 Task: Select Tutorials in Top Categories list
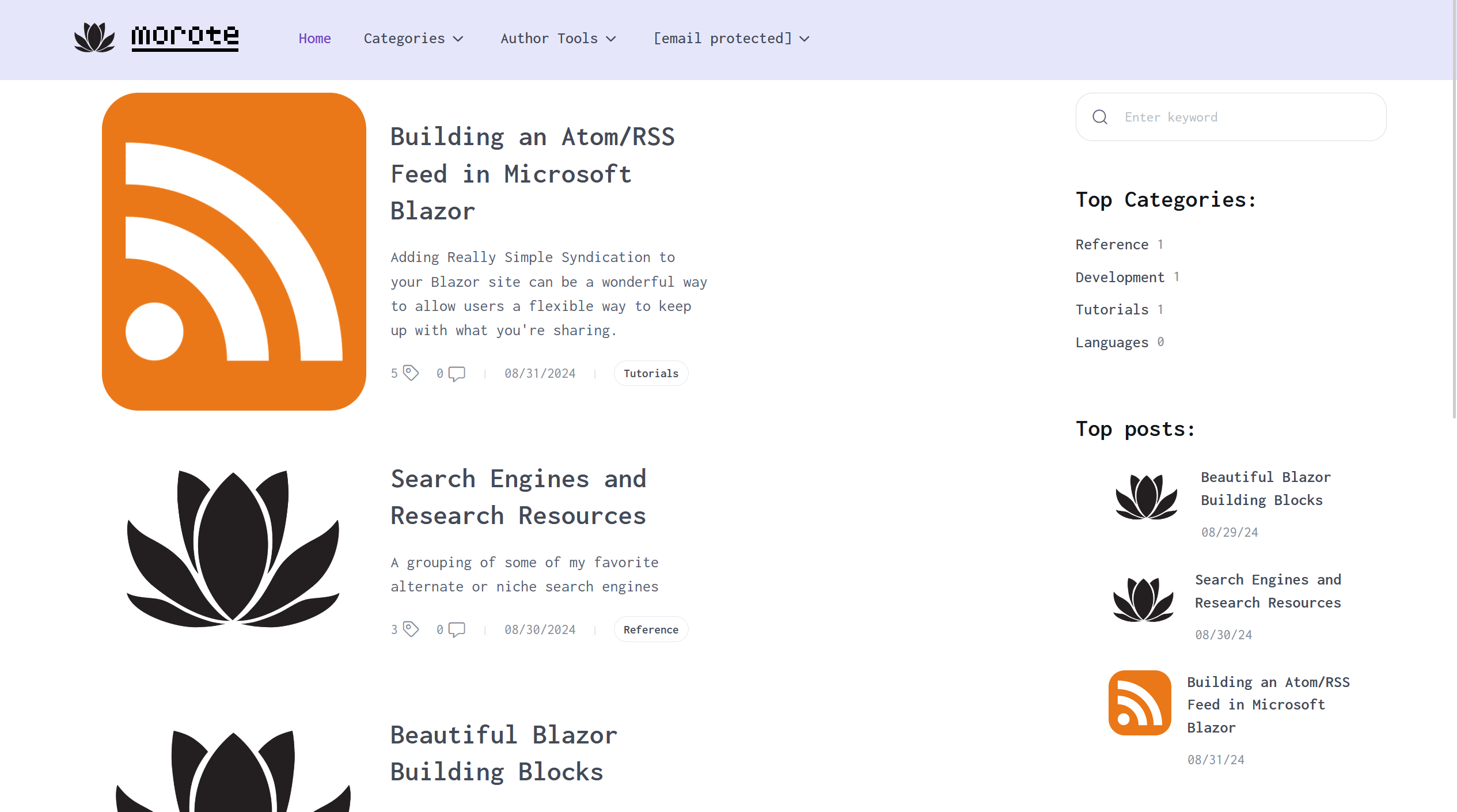(1112, 310)
